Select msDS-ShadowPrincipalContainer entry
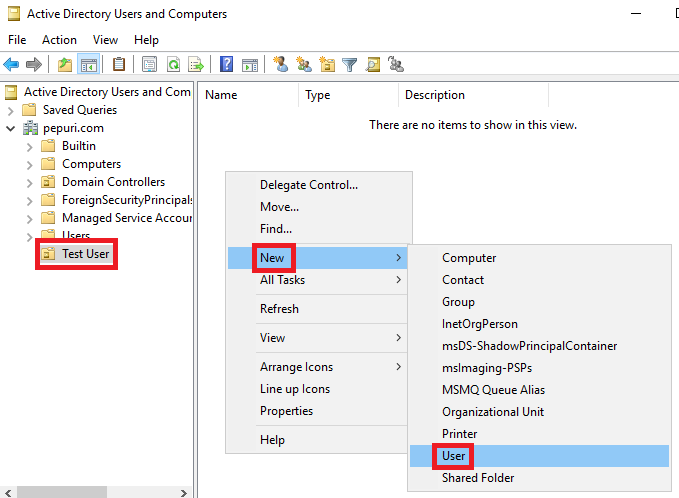Image resolution: width=679 pixels, height=498 pixels. point(539,346)
